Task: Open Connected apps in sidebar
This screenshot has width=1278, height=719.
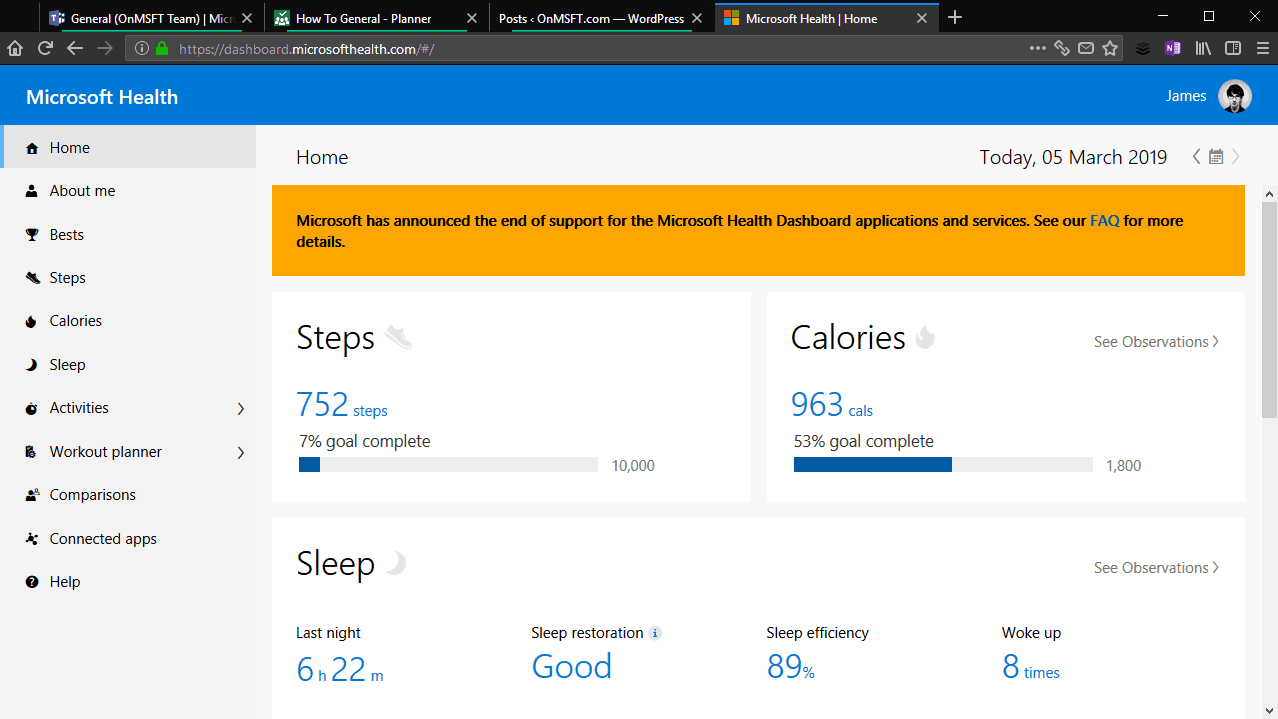Action: point(128,539)
